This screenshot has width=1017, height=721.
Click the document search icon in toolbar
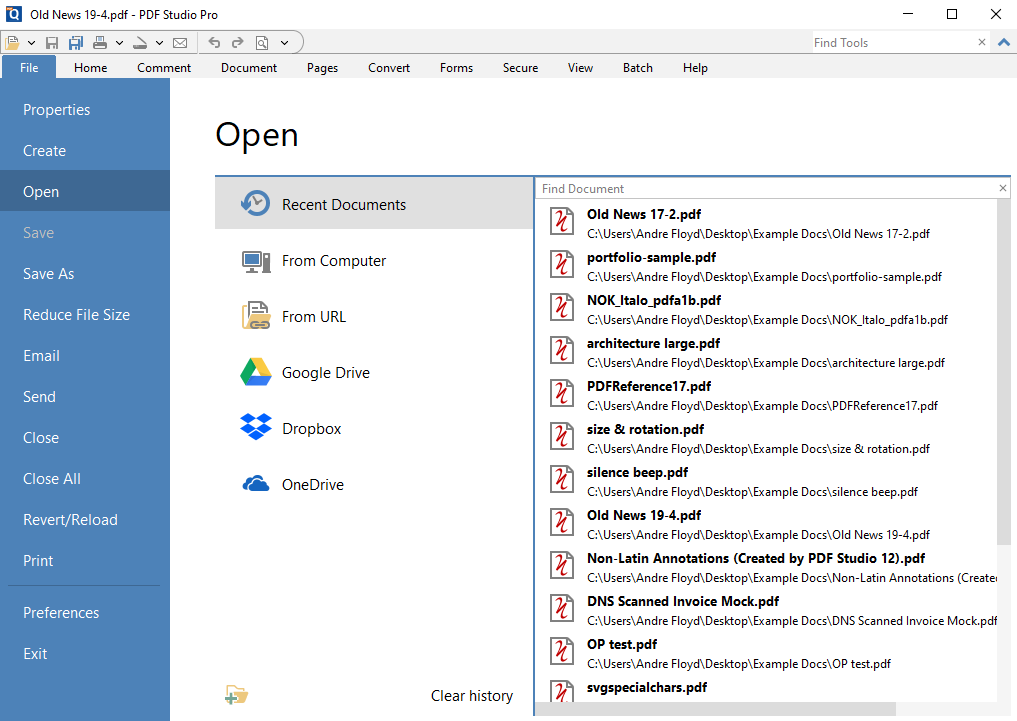click(262, 43)
